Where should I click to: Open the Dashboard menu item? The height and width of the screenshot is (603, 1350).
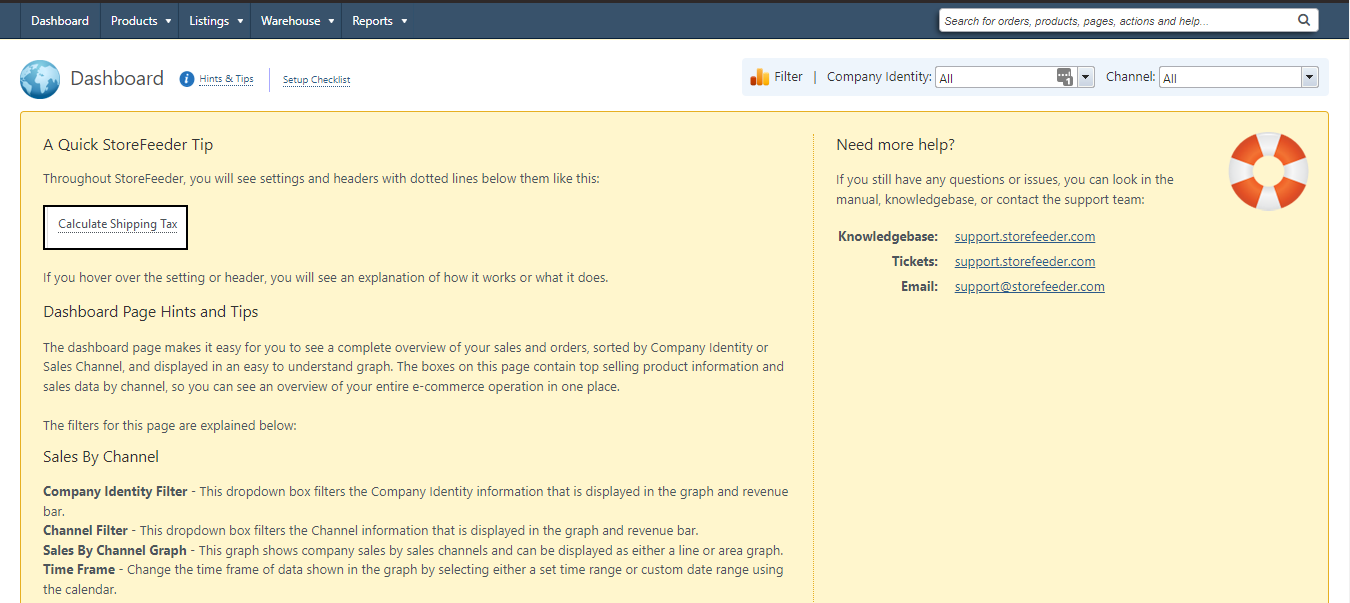point(60,20)
